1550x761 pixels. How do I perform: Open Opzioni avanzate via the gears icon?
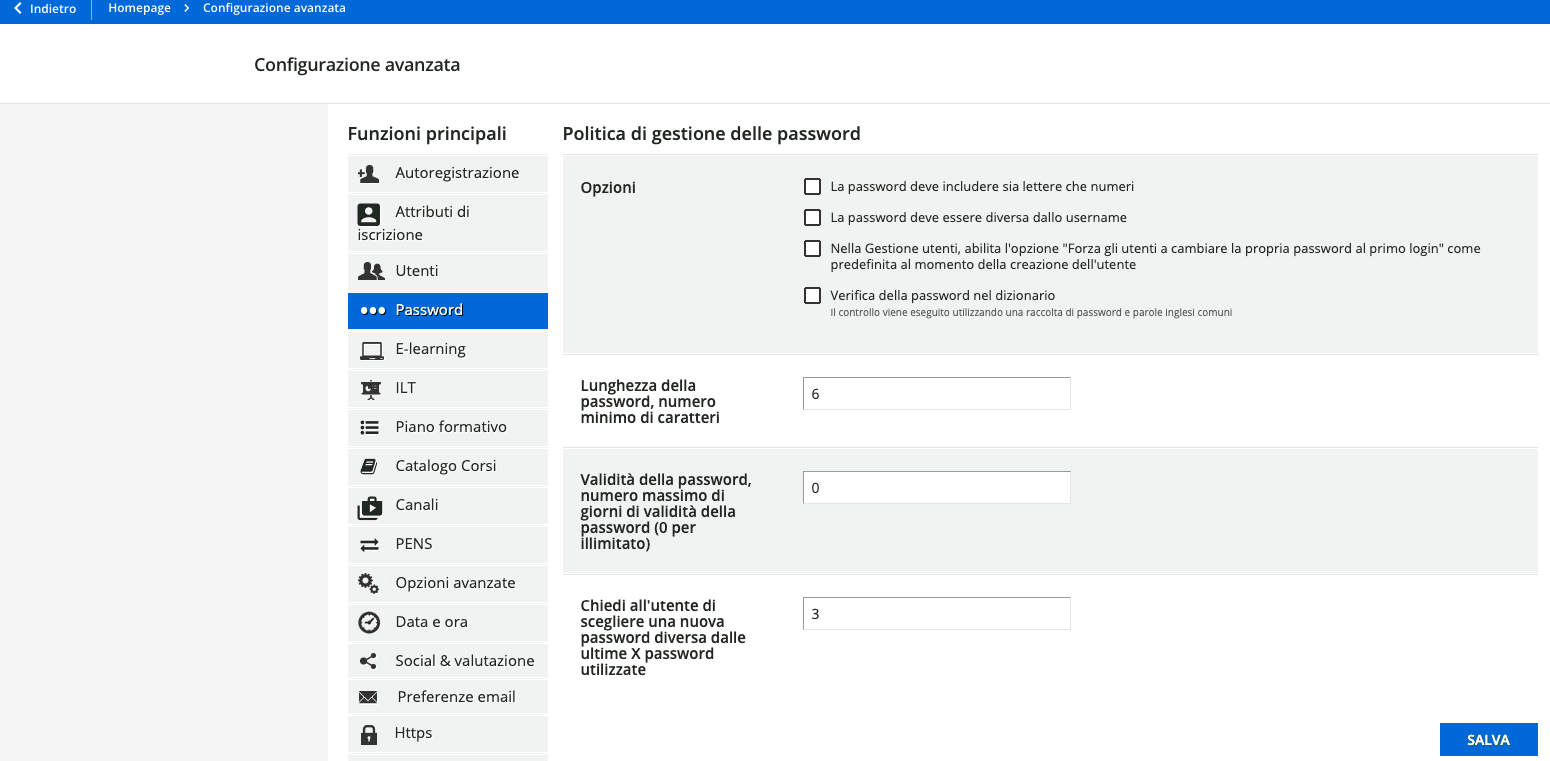point(368,583)
